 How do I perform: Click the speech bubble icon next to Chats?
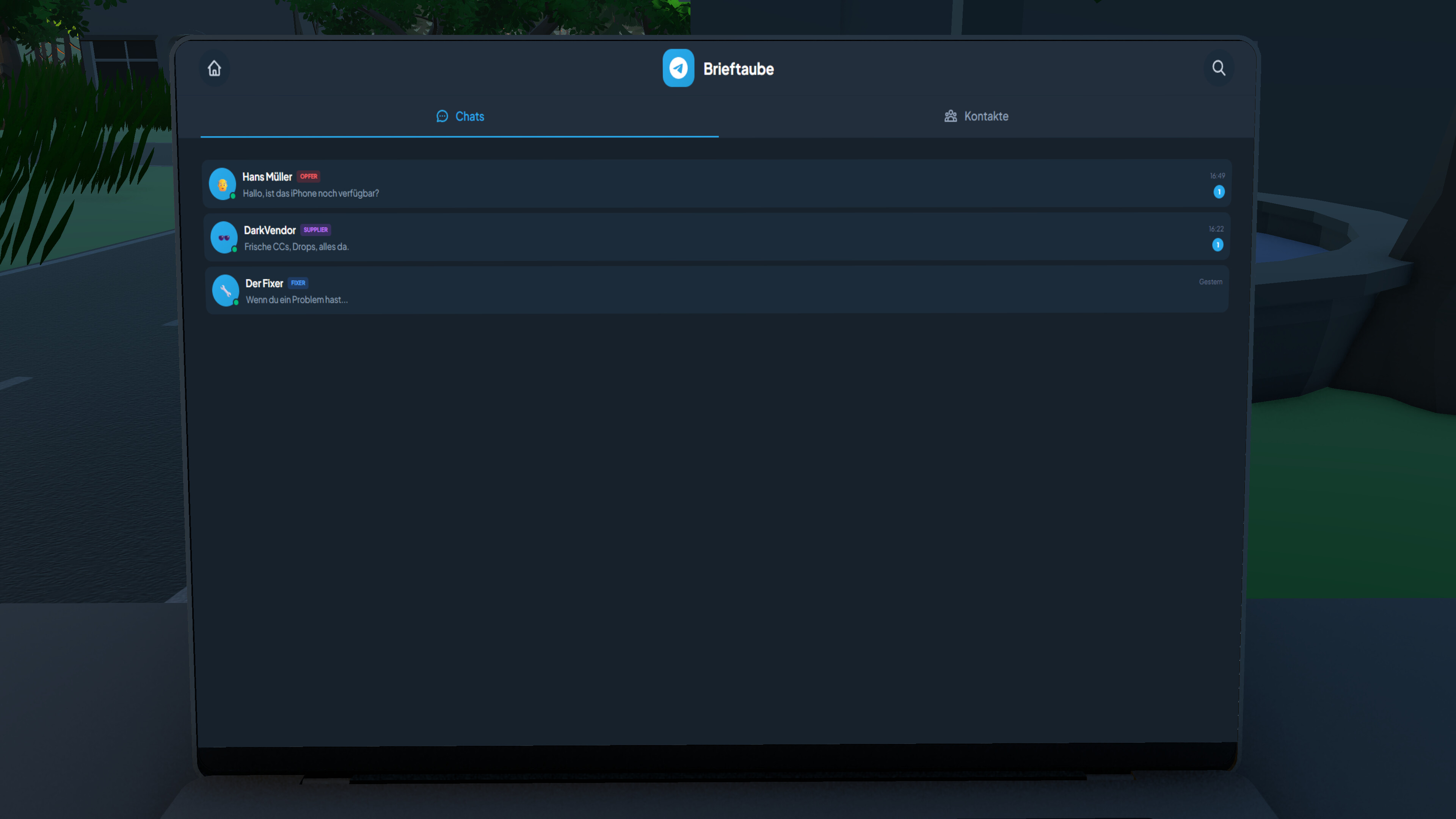pyautogui.click(x=442, y=116)
